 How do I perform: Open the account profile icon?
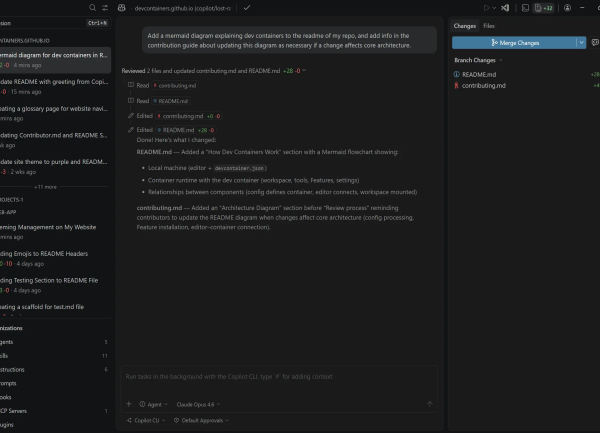tap(567, 8)
